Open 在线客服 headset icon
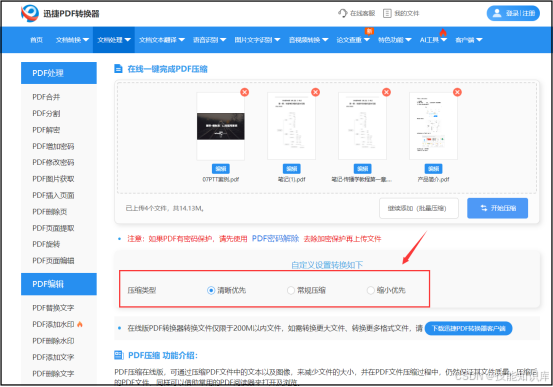 click(x=342, y=13)
